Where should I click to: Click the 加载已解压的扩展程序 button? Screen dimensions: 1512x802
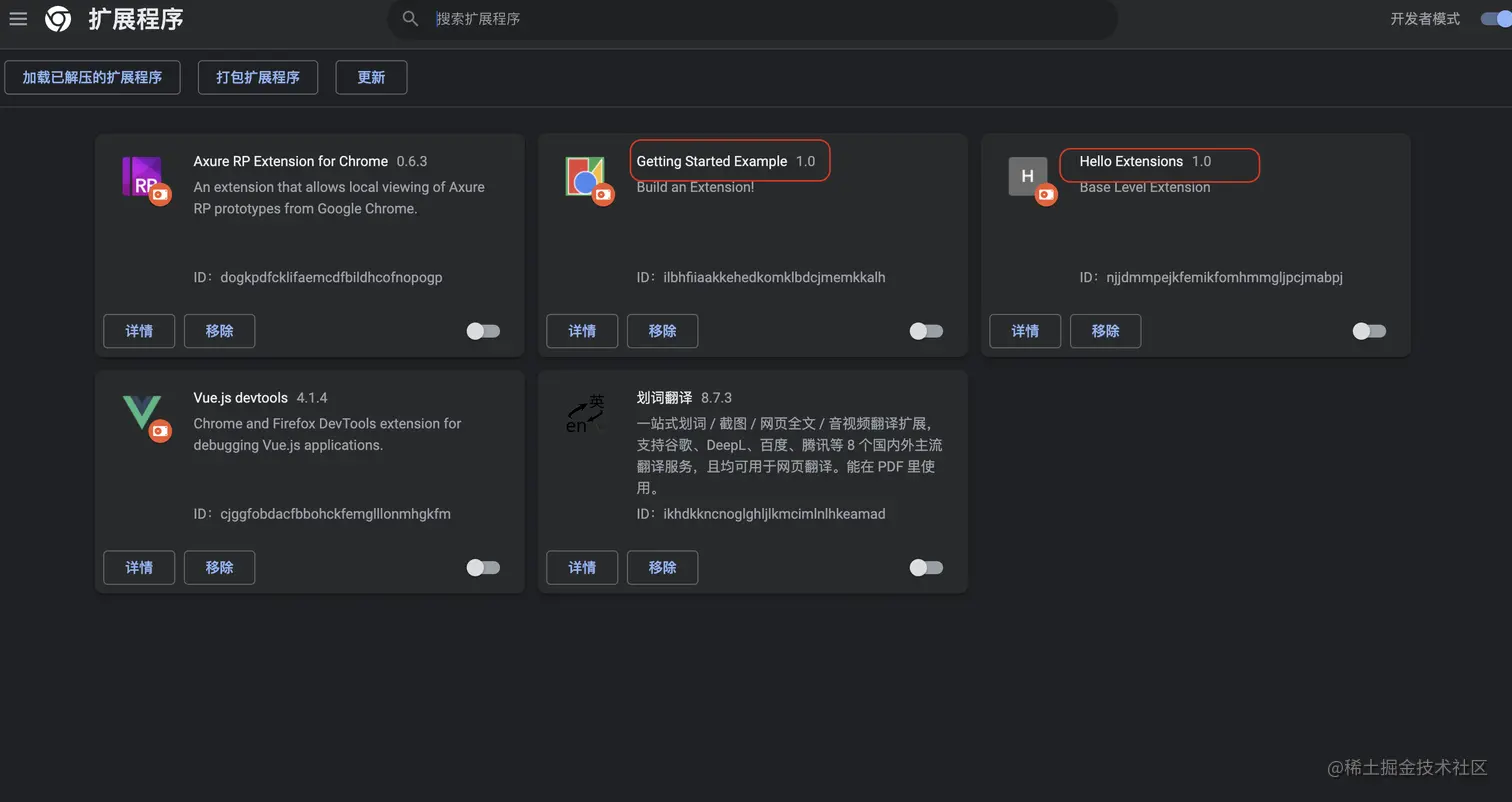coord(92,77)
